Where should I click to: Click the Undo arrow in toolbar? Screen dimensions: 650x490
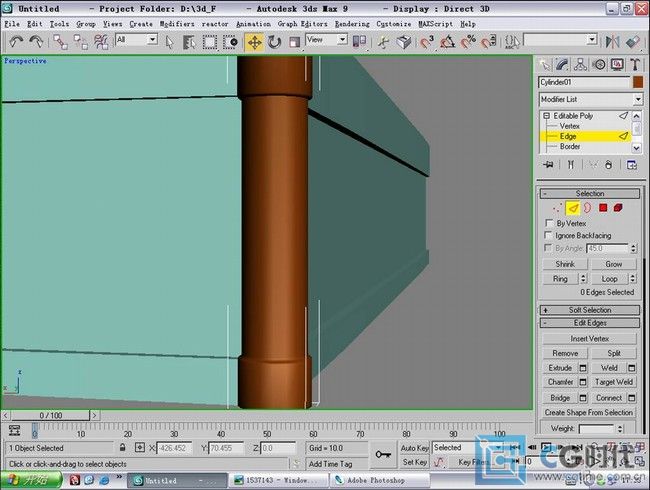(x=17, y=42)
